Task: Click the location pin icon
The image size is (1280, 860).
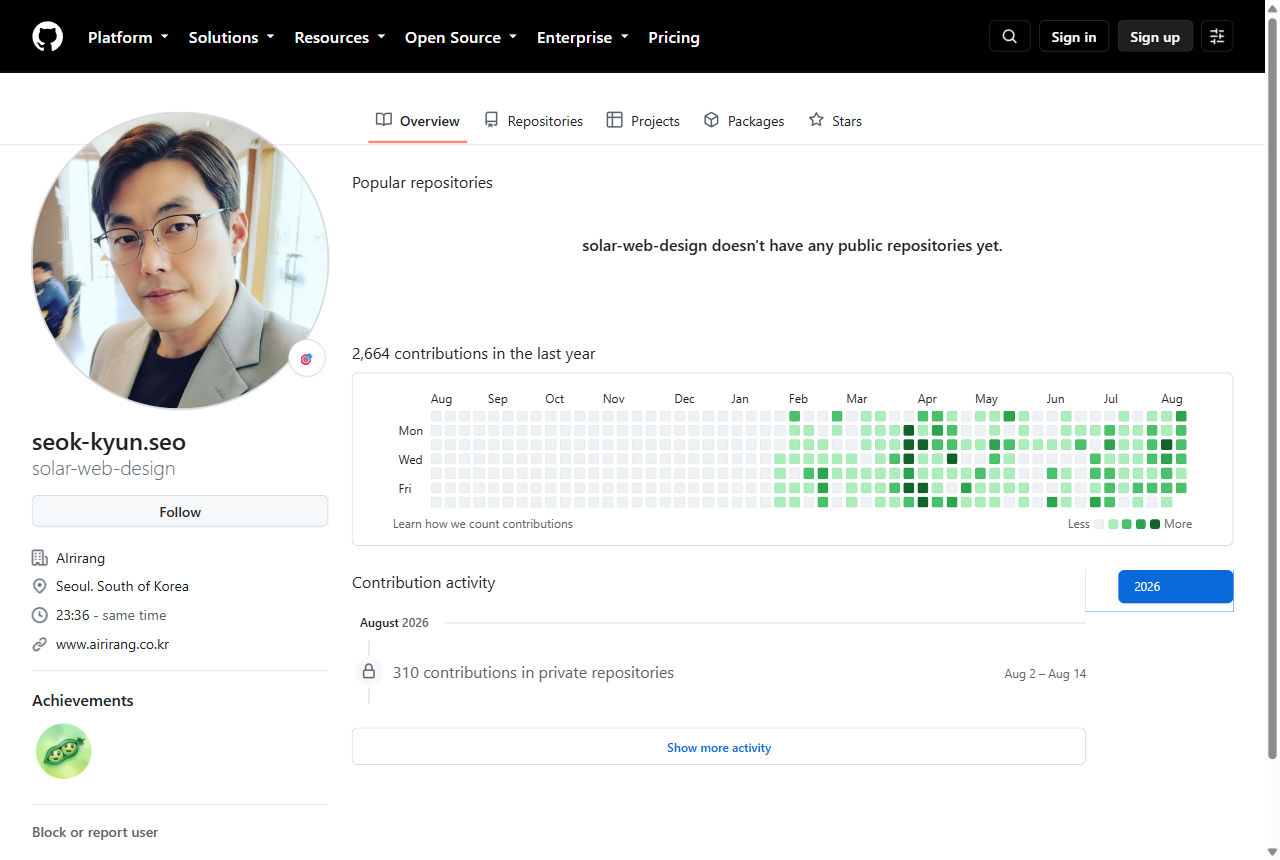Action: 40,586
